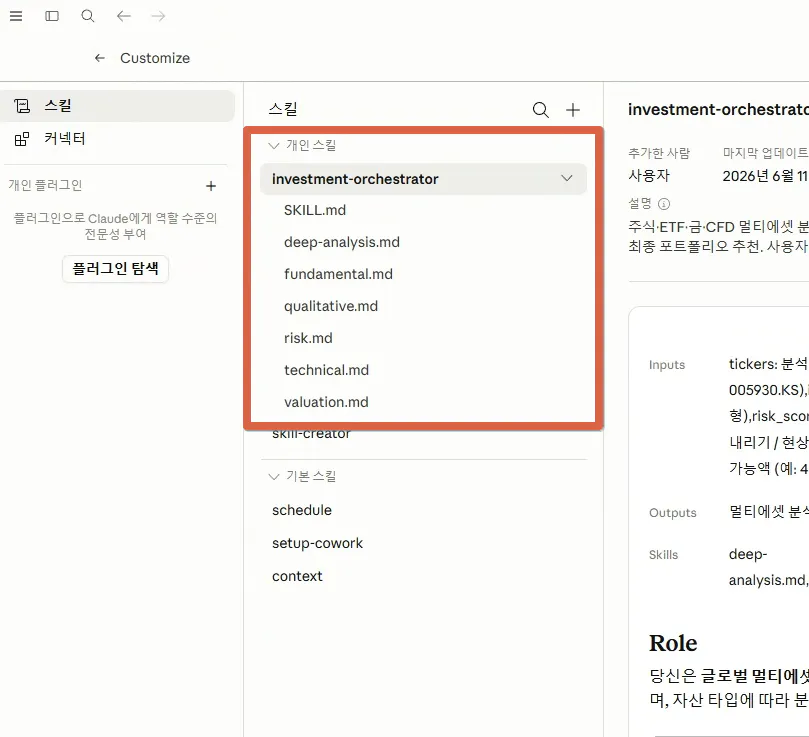Search skills with the magnifier in 스킬 panel

click(540, 110)
